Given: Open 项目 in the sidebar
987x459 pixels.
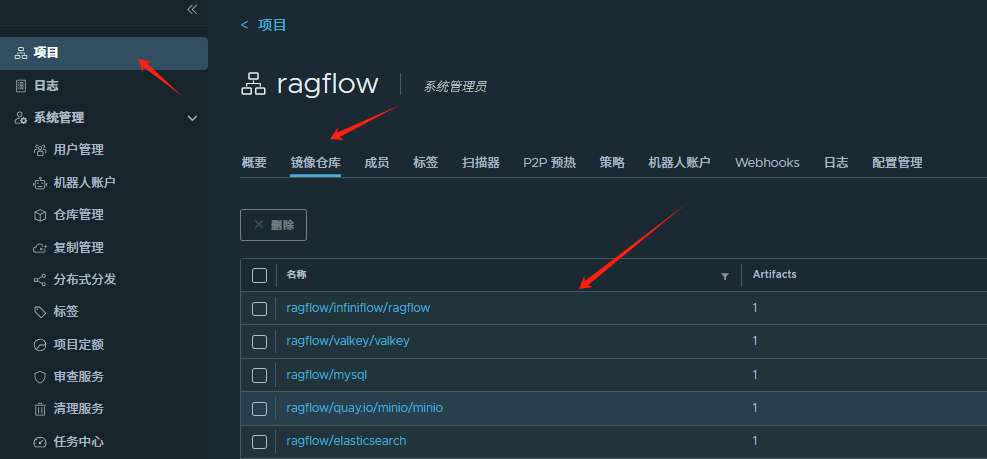Looking at the screenshot, I should click(104, 53).
